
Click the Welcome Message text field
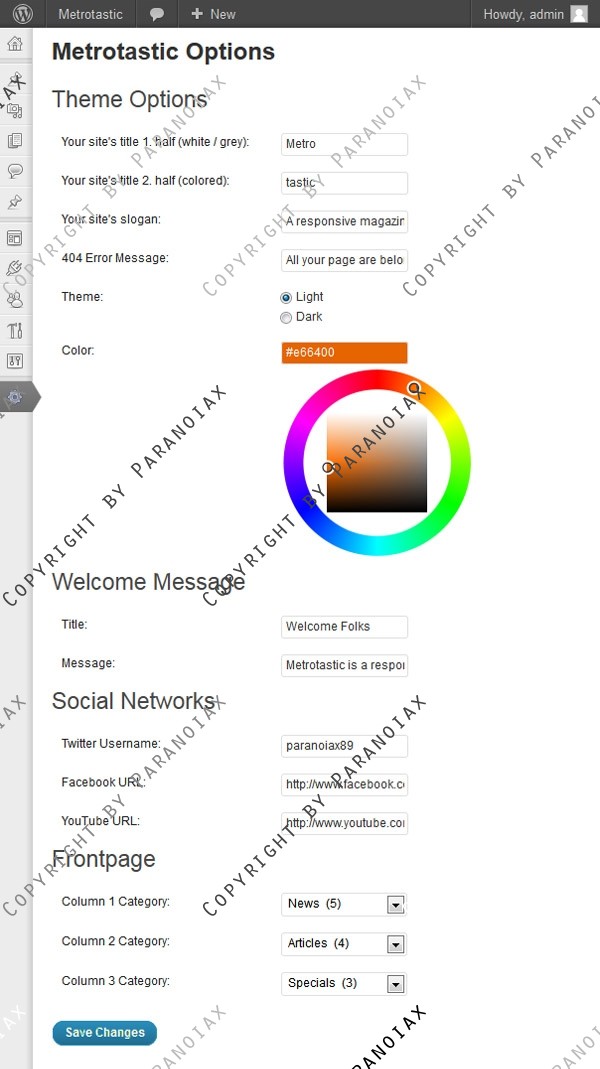click(344, 665)
